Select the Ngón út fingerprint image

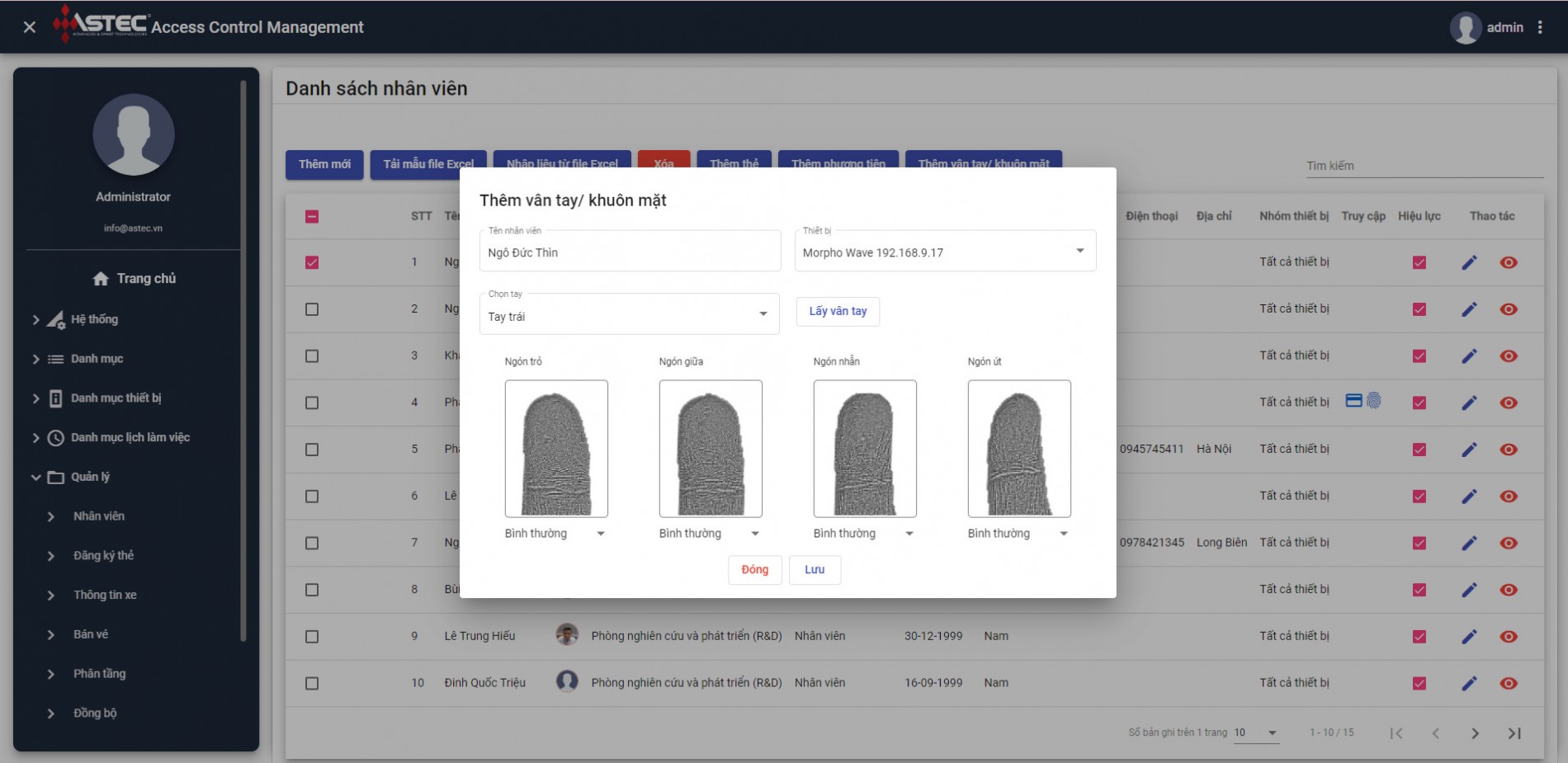pos(1019,449)
